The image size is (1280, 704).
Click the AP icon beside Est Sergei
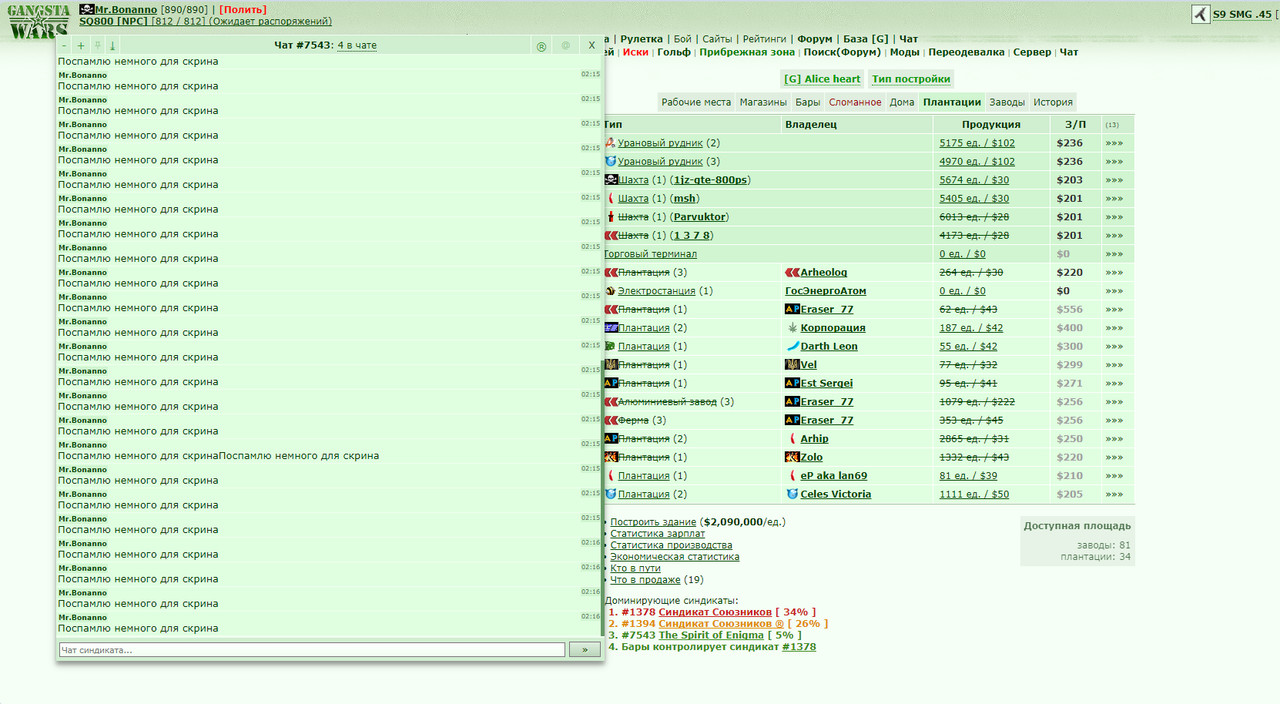pos(792,383)
